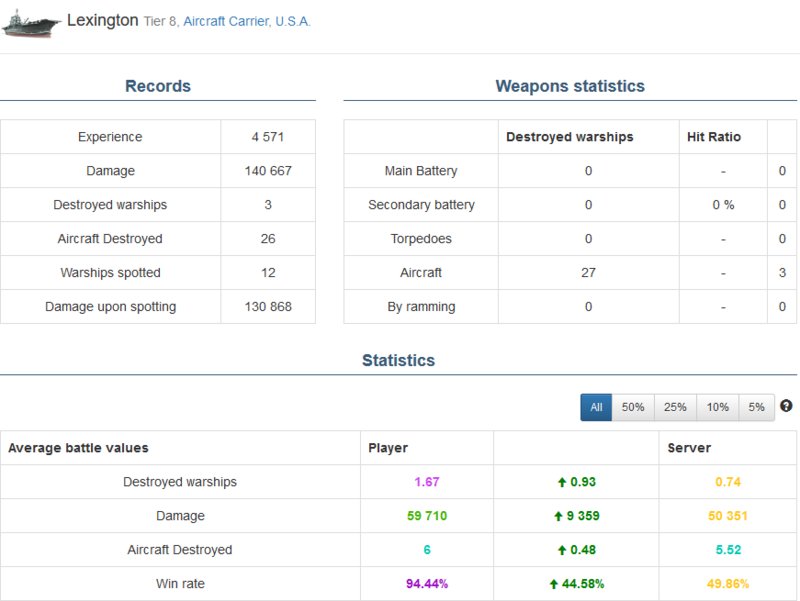Click green up arrow beside 0.48

(563, 550)
